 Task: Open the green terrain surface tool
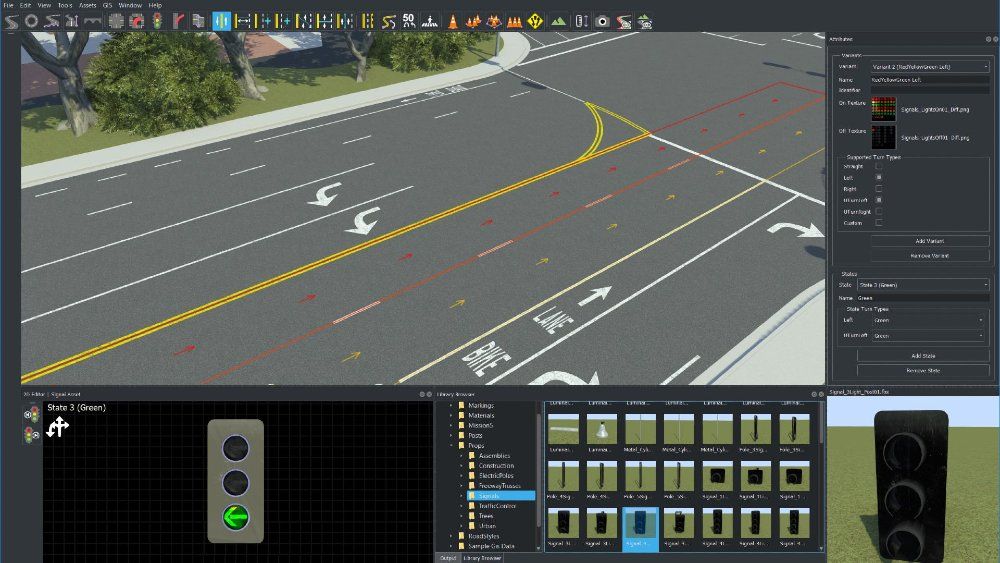[x=558, y=21]
